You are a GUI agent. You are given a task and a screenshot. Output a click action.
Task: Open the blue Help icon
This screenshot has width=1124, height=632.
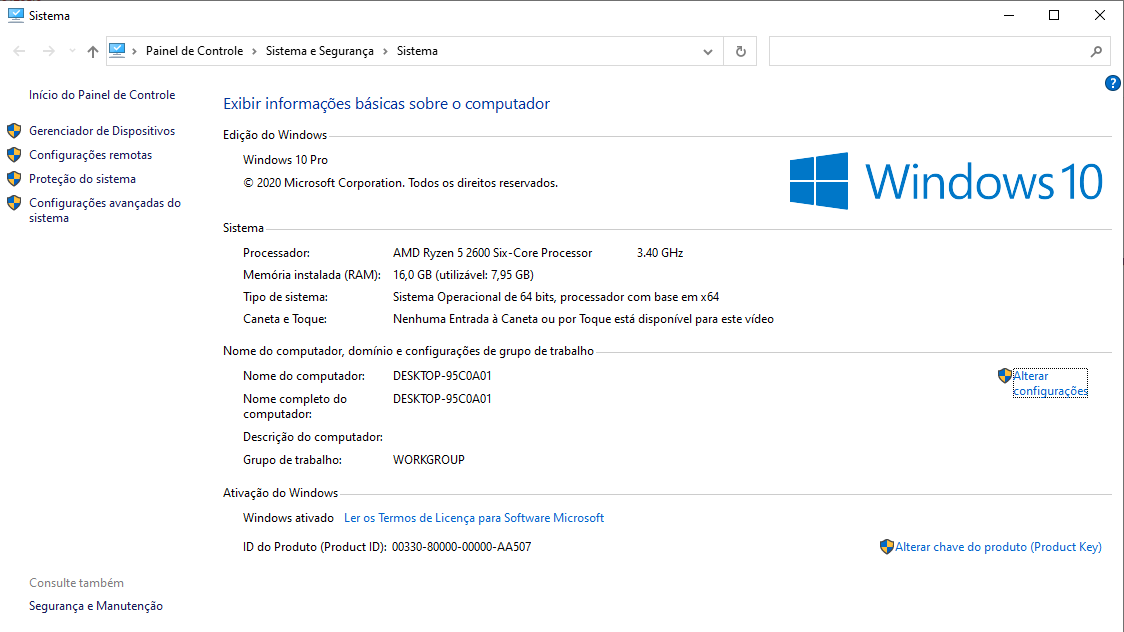pyautogui.click(x=1112, y=83)
